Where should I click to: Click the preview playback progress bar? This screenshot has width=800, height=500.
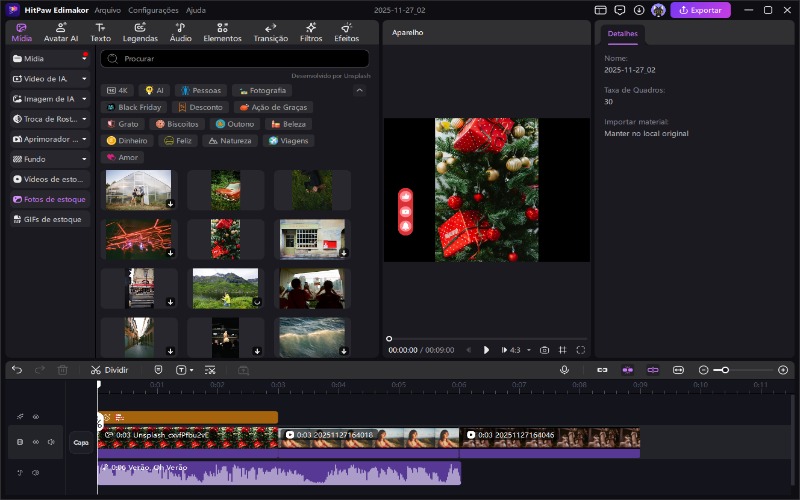pyautogui.click(x=487, y=338)
